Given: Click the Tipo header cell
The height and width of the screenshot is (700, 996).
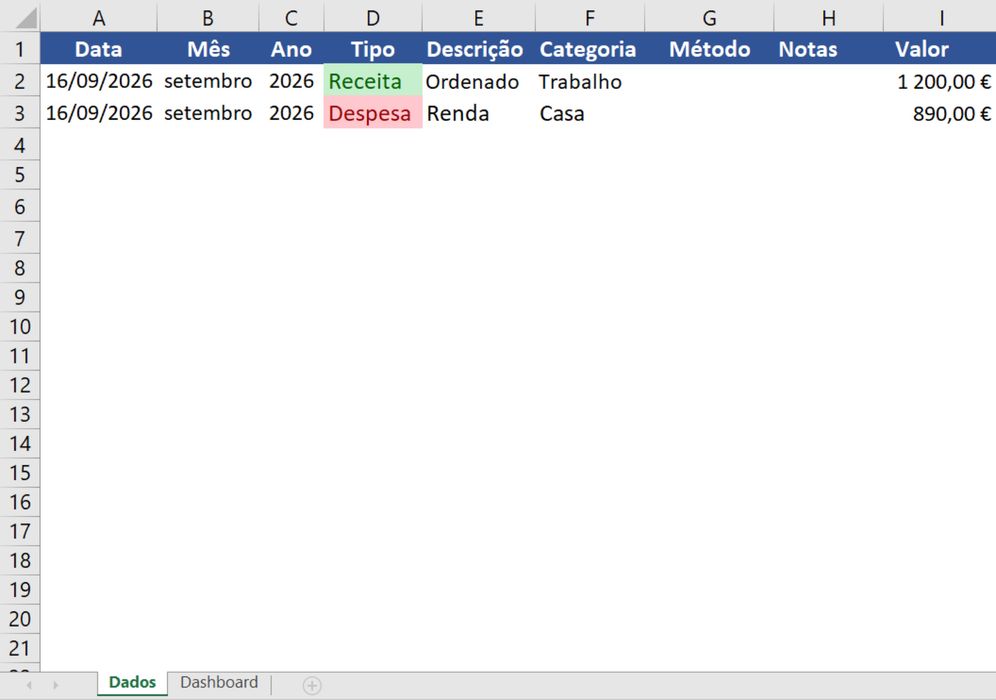Looking at the screenshot, I should click(373, 49).
